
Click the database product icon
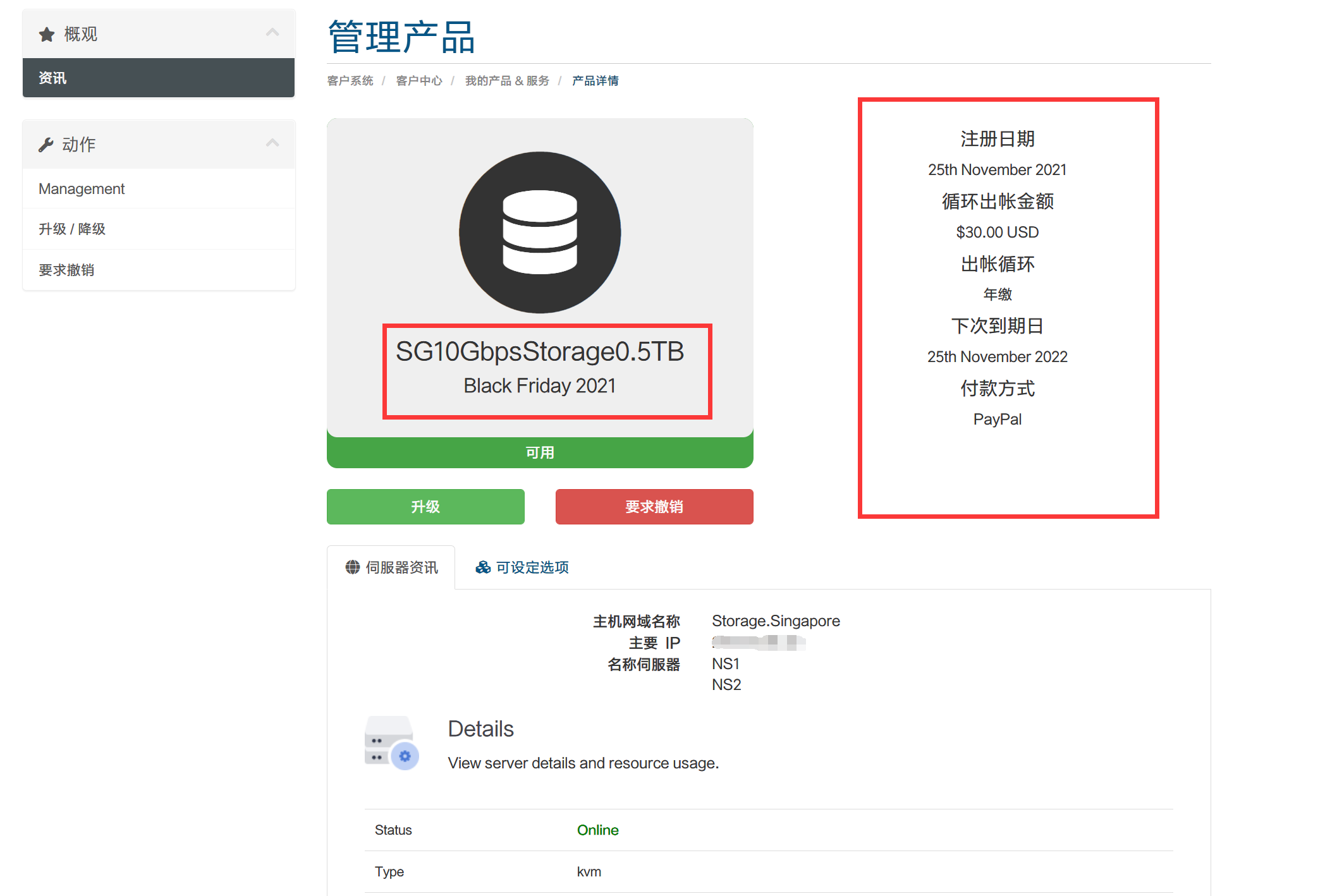540,232
